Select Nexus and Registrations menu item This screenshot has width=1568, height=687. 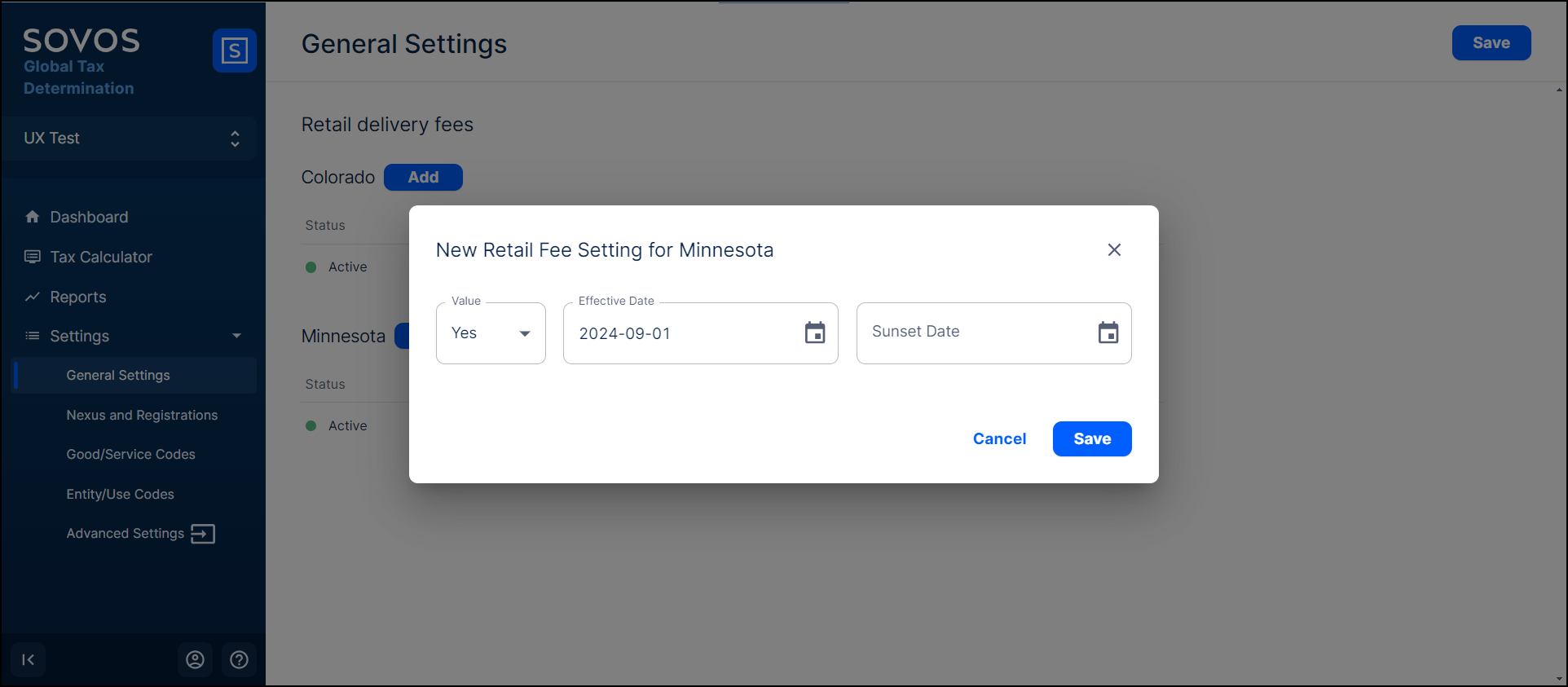point(142,415)
